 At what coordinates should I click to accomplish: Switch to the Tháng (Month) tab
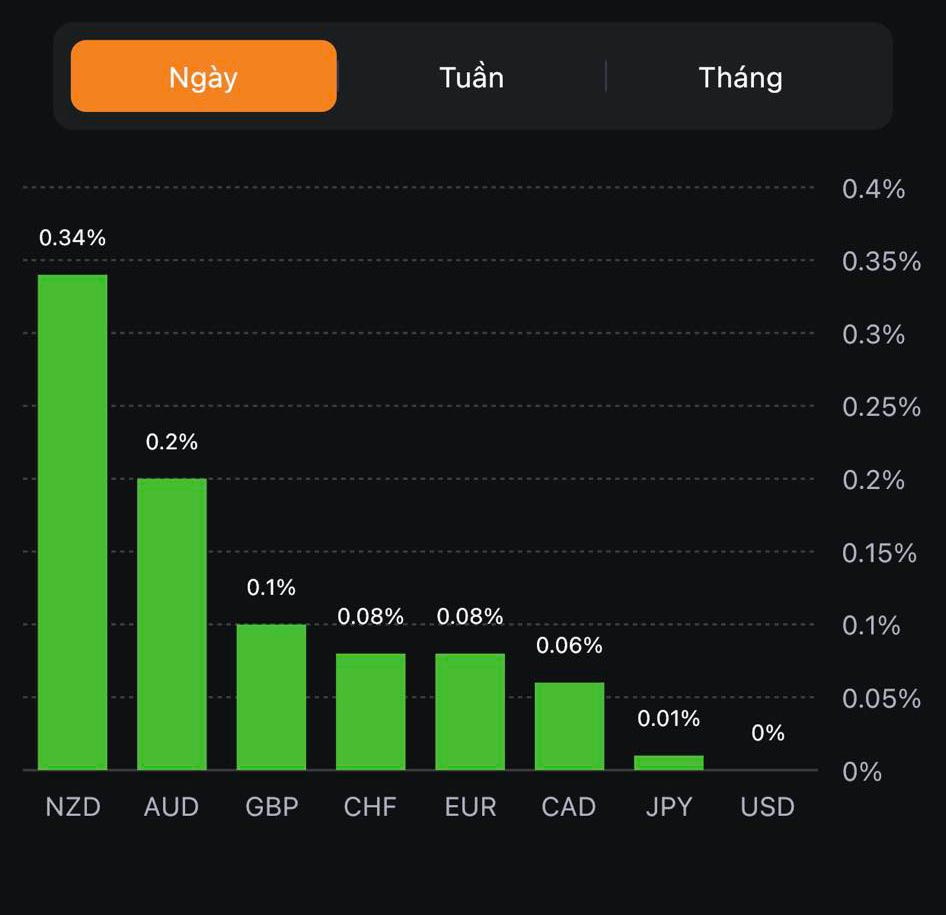(x=740, y=77)
